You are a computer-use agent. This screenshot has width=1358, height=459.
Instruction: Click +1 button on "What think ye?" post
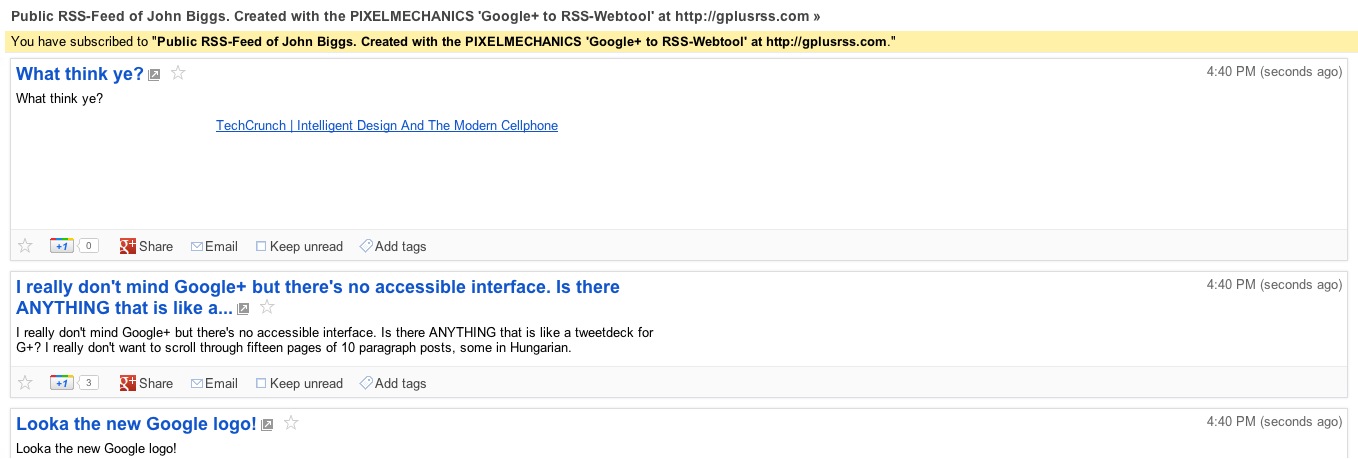pos(62,246)
